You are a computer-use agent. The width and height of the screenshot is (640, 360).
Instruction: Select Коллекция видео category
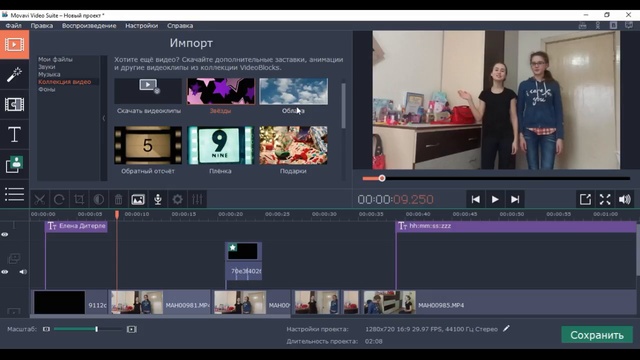(64, 82)
